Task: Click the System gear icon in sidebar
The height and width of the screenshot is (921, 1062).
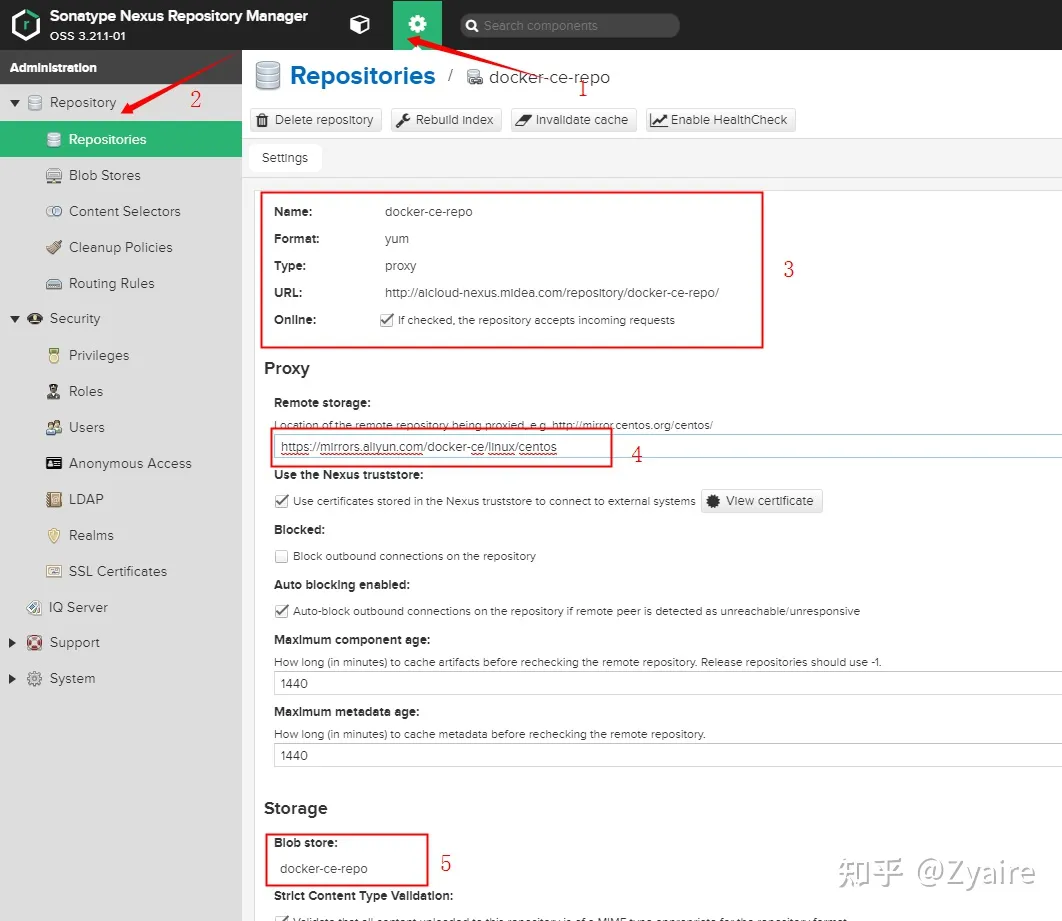Action: (x=35, y=679)
